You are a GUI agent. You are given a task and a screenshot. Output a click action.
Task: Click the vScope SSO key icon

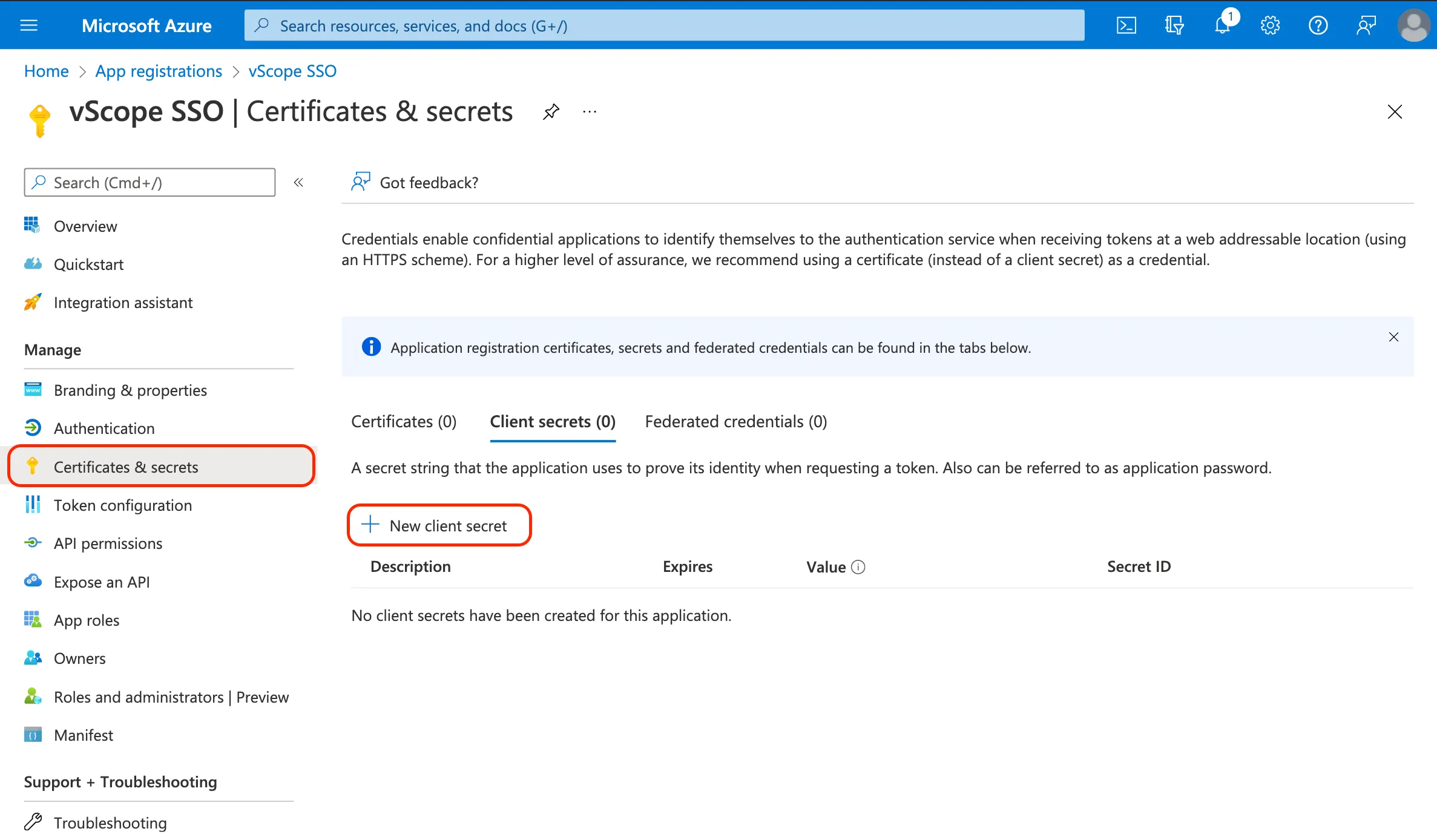click(40, 120)
